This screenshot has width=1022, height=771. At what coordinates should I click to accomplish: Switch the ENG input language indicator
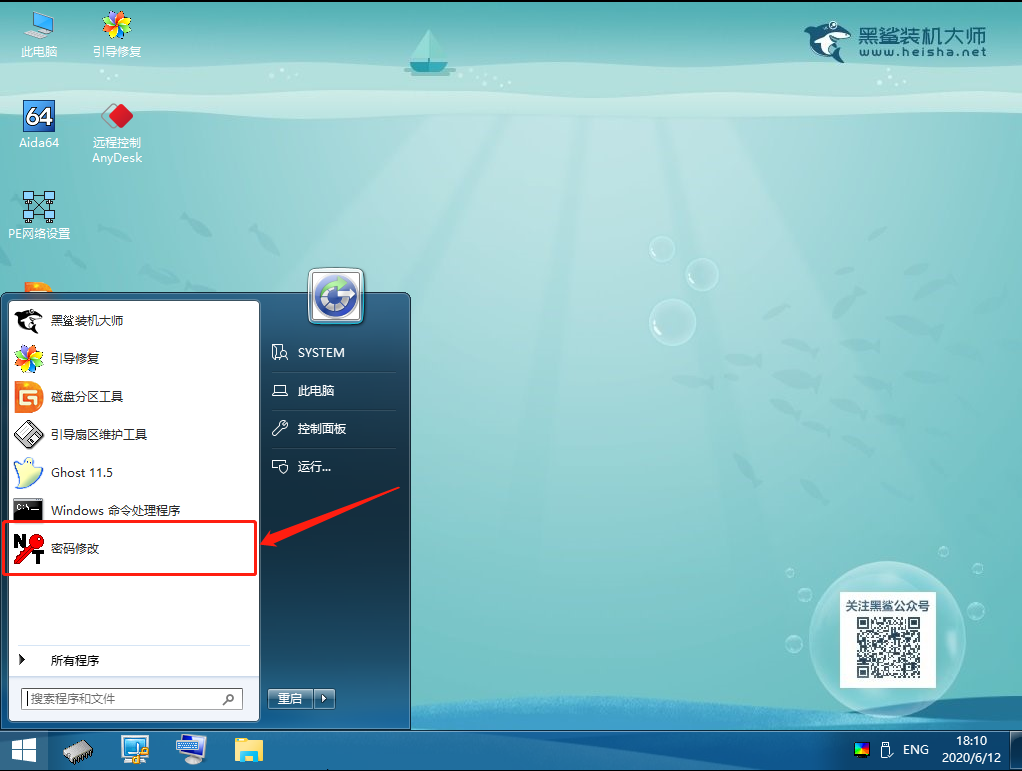pos(915,749)
